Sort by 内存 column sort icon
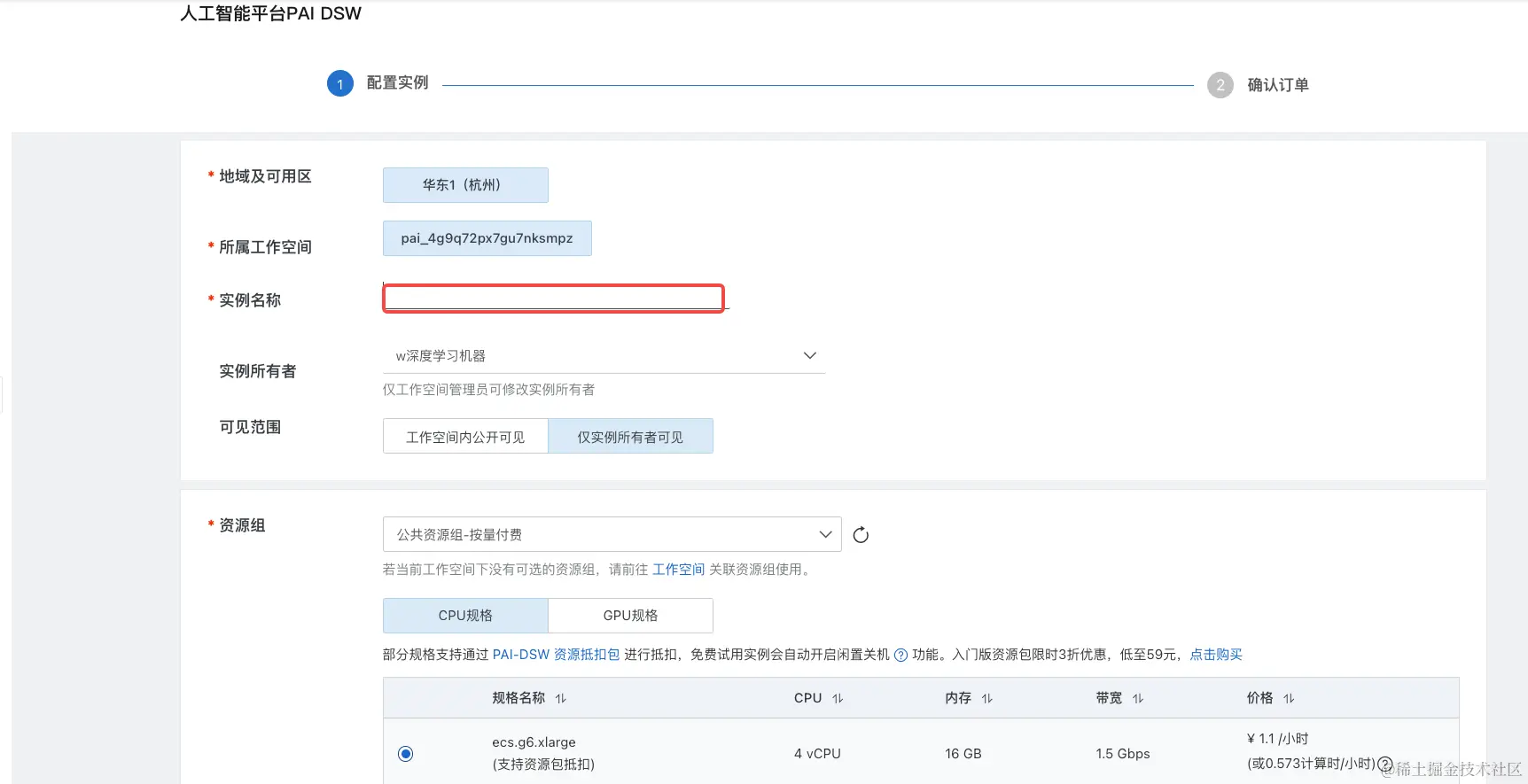The width and height of the screenshot is (1528, 784). click(x=987, y=699)
